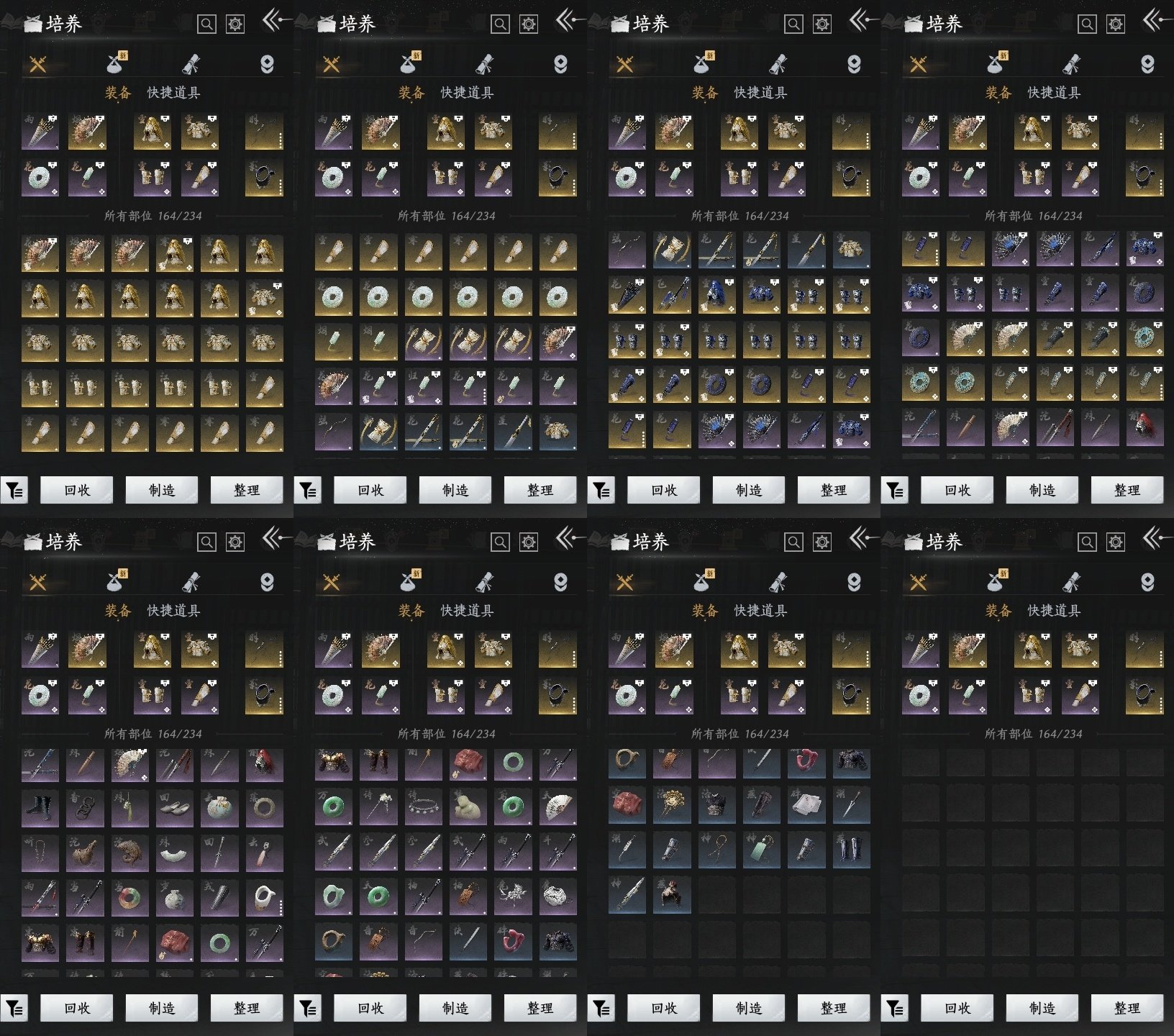Open settings gear in top-left panel

click(235, 24)
